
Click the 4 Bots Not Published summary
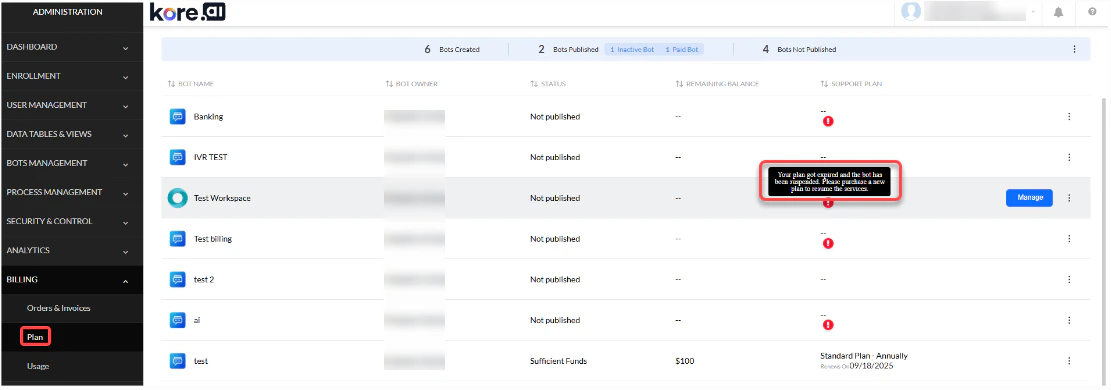[x=799, y=50]
